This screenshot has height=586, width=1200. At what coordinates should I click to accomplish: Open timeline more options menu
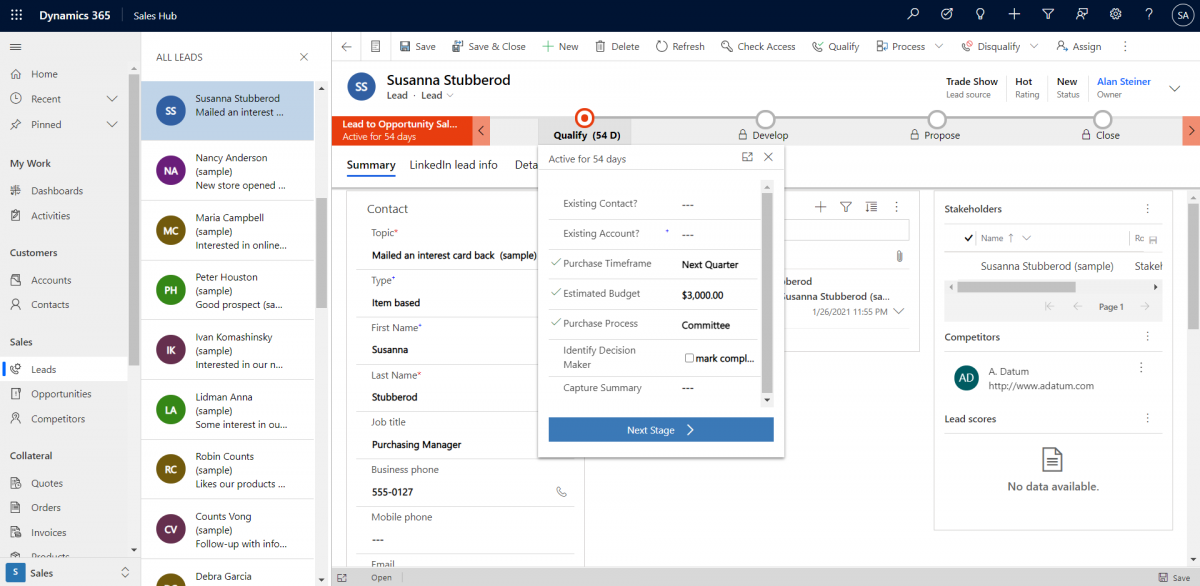[x=896, y=207]
